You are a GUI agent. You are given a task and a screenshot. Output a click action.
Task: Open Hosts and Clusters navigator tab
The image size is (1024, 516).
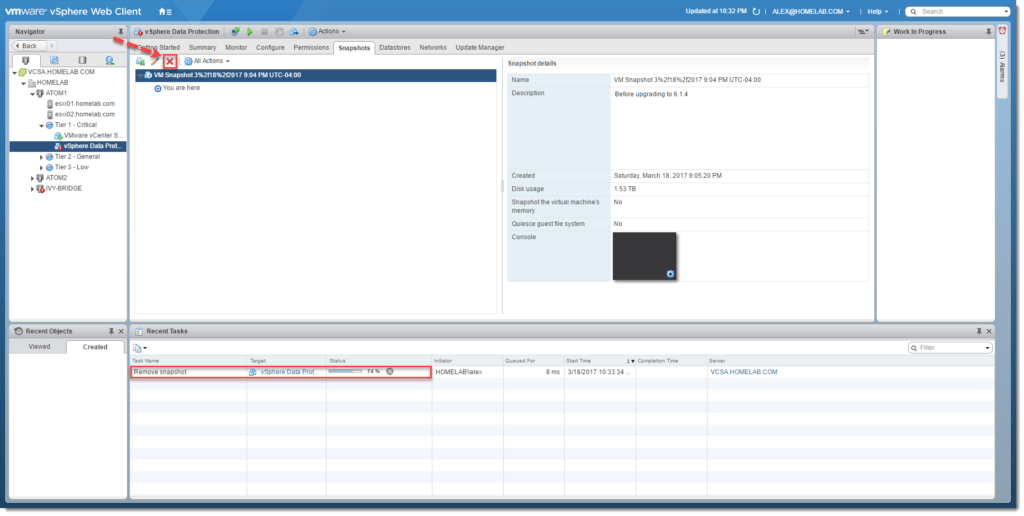click(x=25, y=60)
